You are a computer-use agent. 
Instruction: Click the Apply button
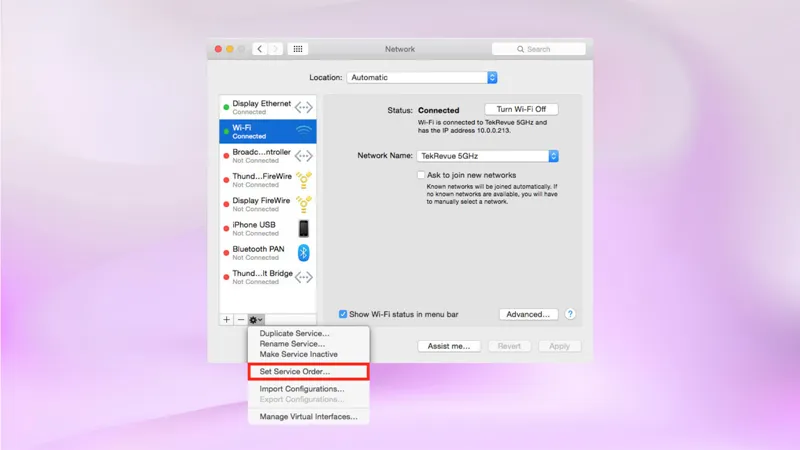(559, 346)
